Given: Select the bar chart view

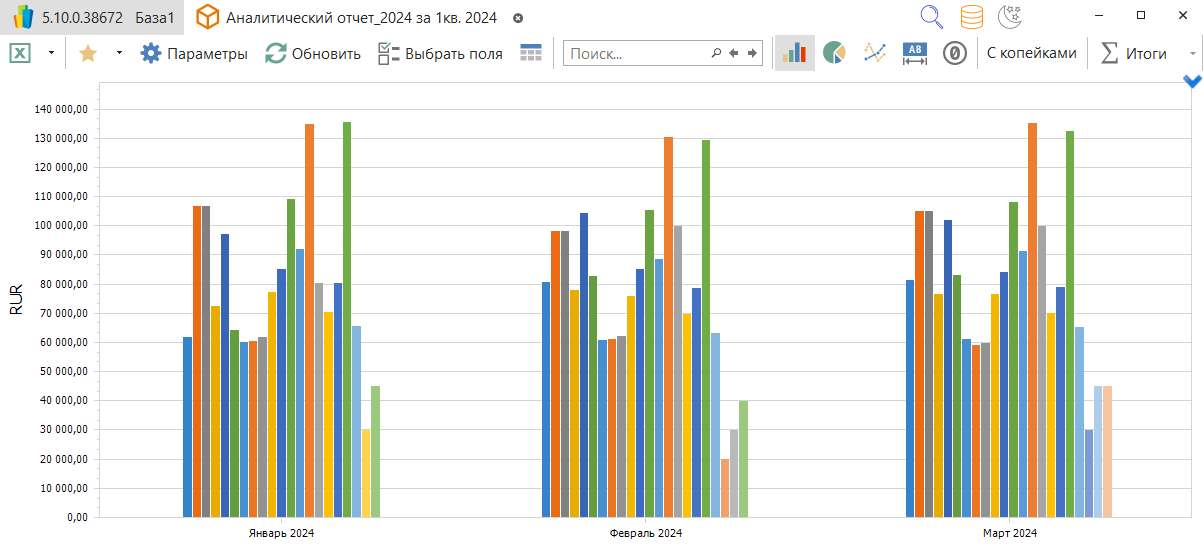Looking at the screenshot, I should click(x=796, y=53).
